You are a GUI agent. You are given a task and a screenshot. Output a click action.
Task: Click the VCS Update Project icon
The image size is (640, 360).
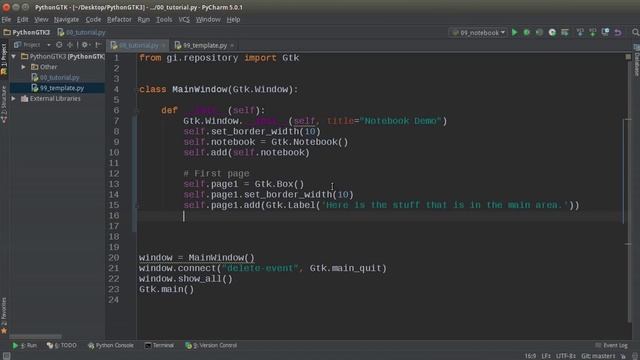pyautogui.click(x=580, y=32)
